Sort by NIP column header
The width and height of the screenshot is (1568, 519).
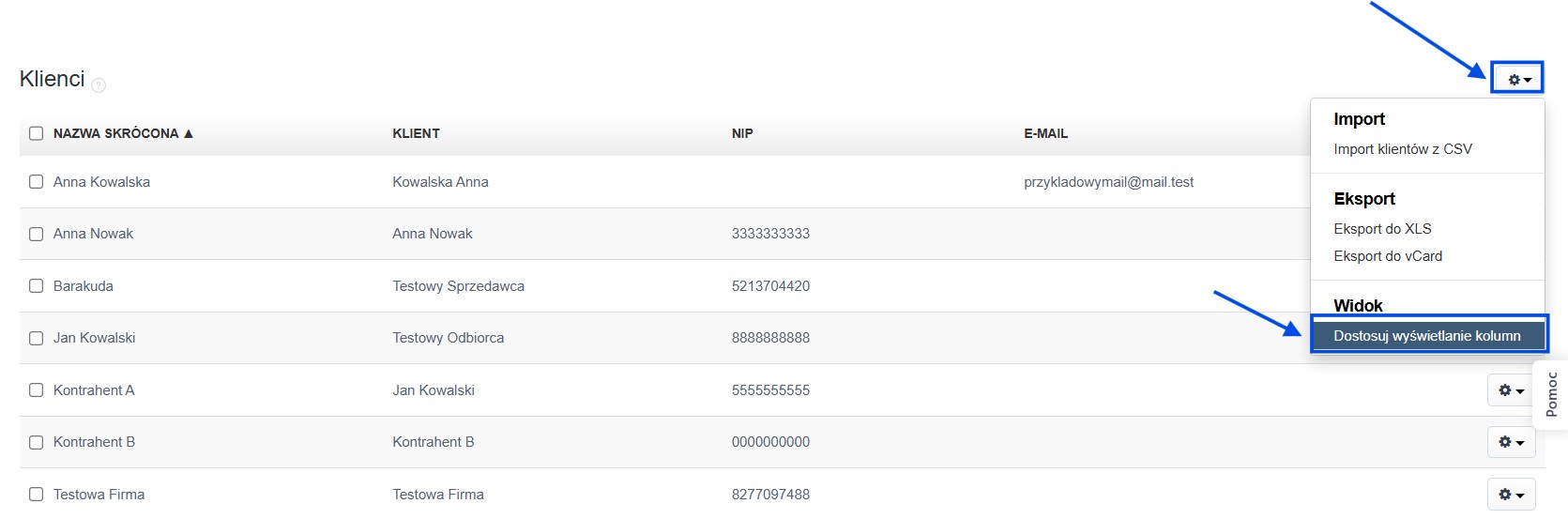click(742, 133)
